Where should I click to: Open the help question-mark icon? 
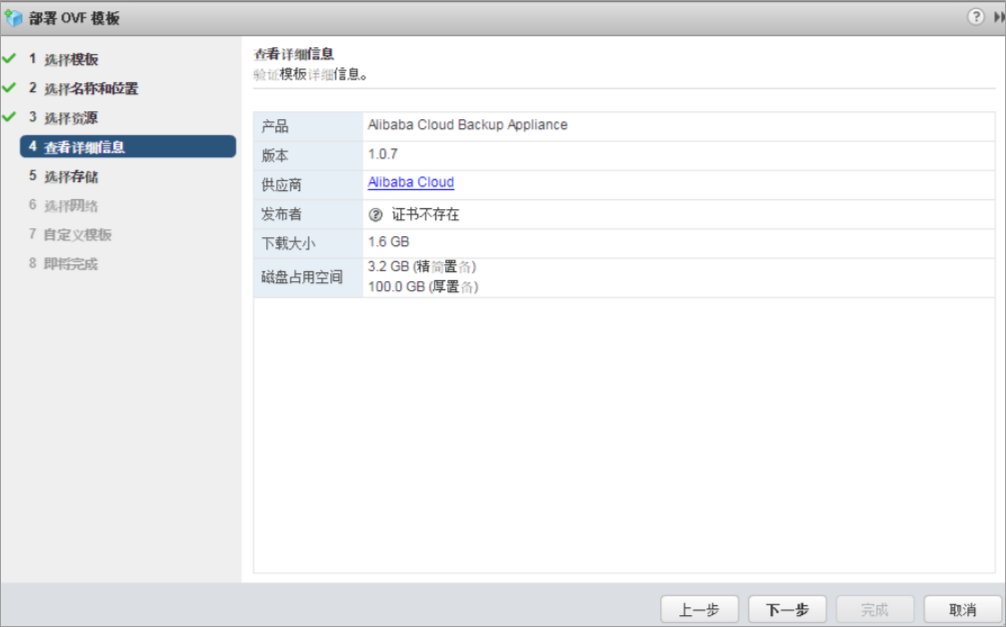tap(975, 17)
